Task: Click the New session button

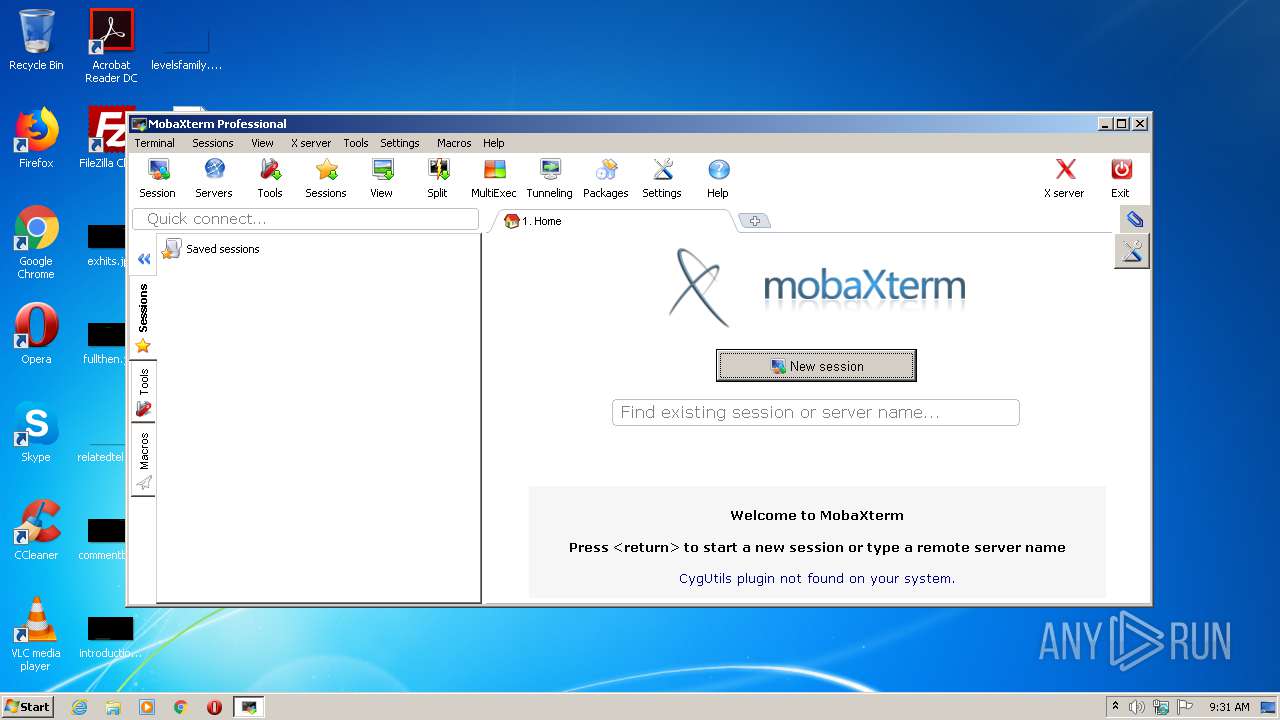Action: point(816,366)
